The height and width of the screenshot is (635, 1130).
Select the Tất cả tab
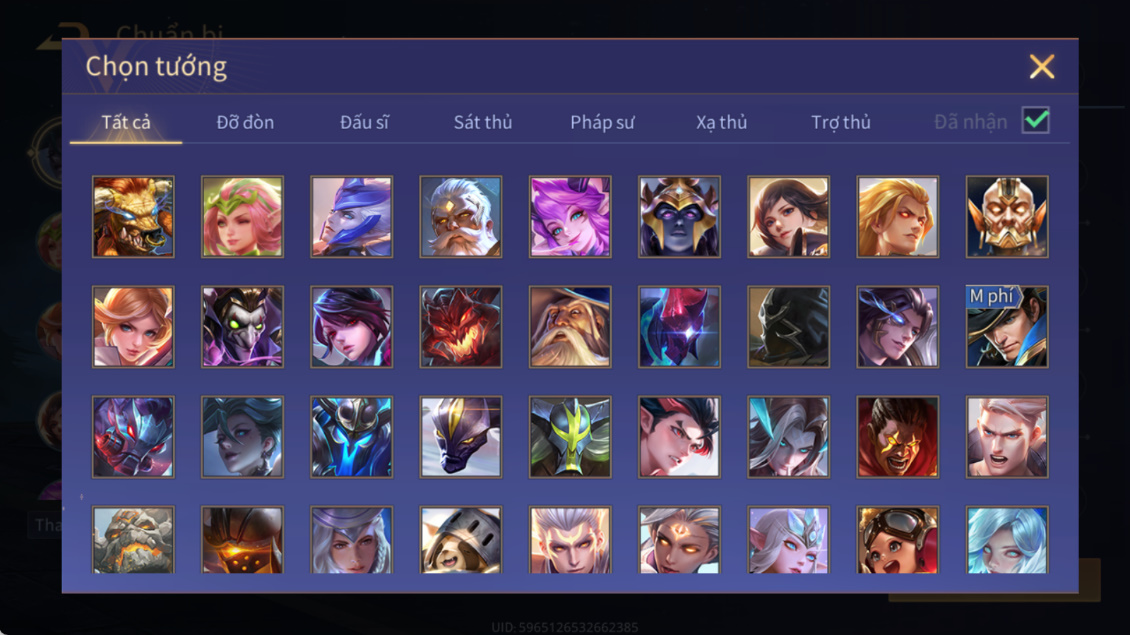click(x=126, y=122)
